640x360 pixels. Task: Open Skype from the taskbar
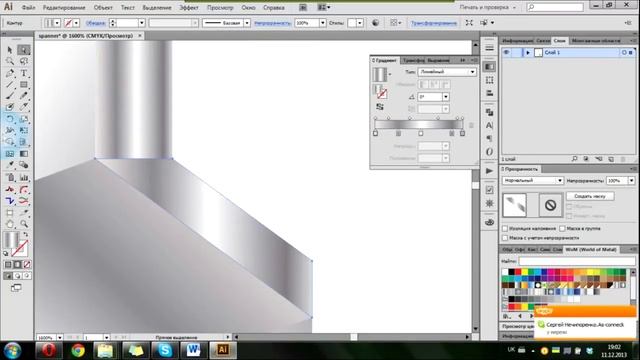(165, 350)
